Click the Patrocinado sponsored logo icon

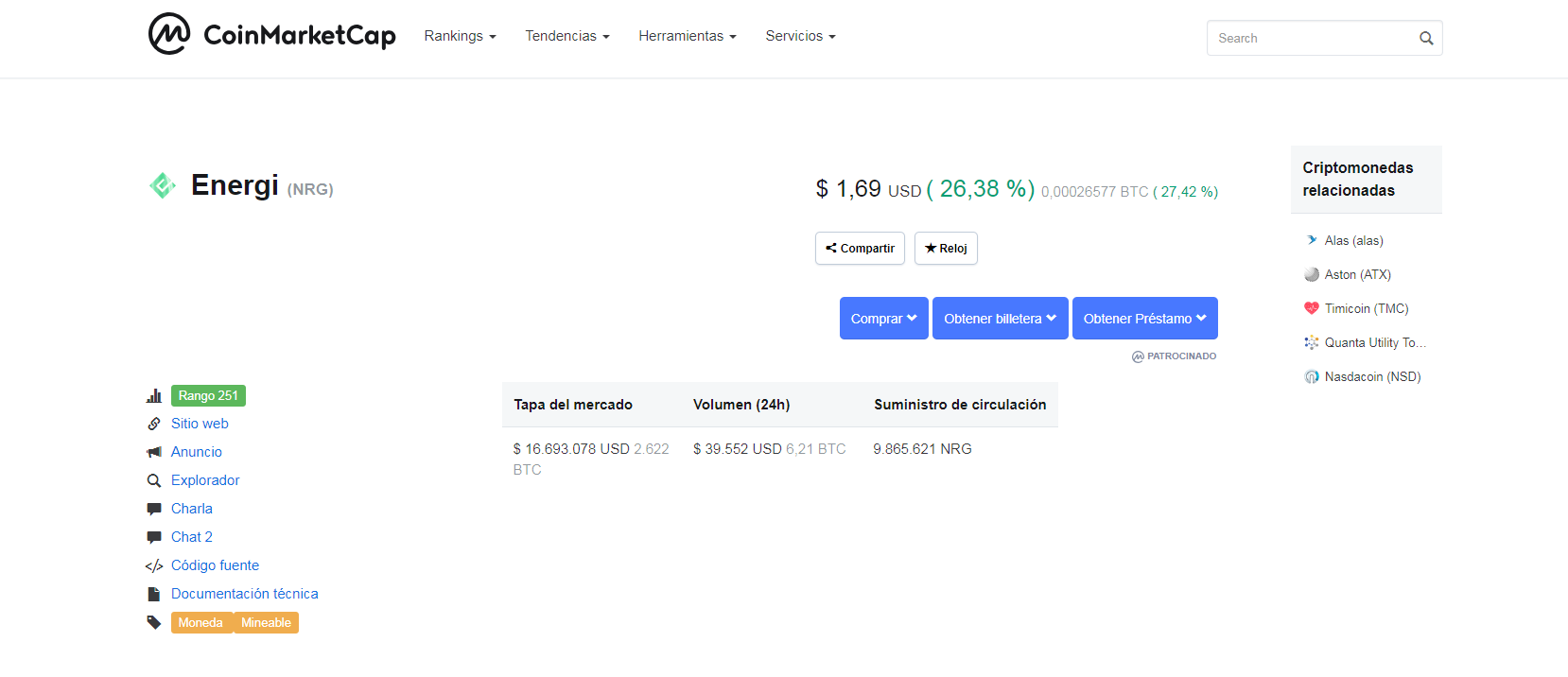1138,356
